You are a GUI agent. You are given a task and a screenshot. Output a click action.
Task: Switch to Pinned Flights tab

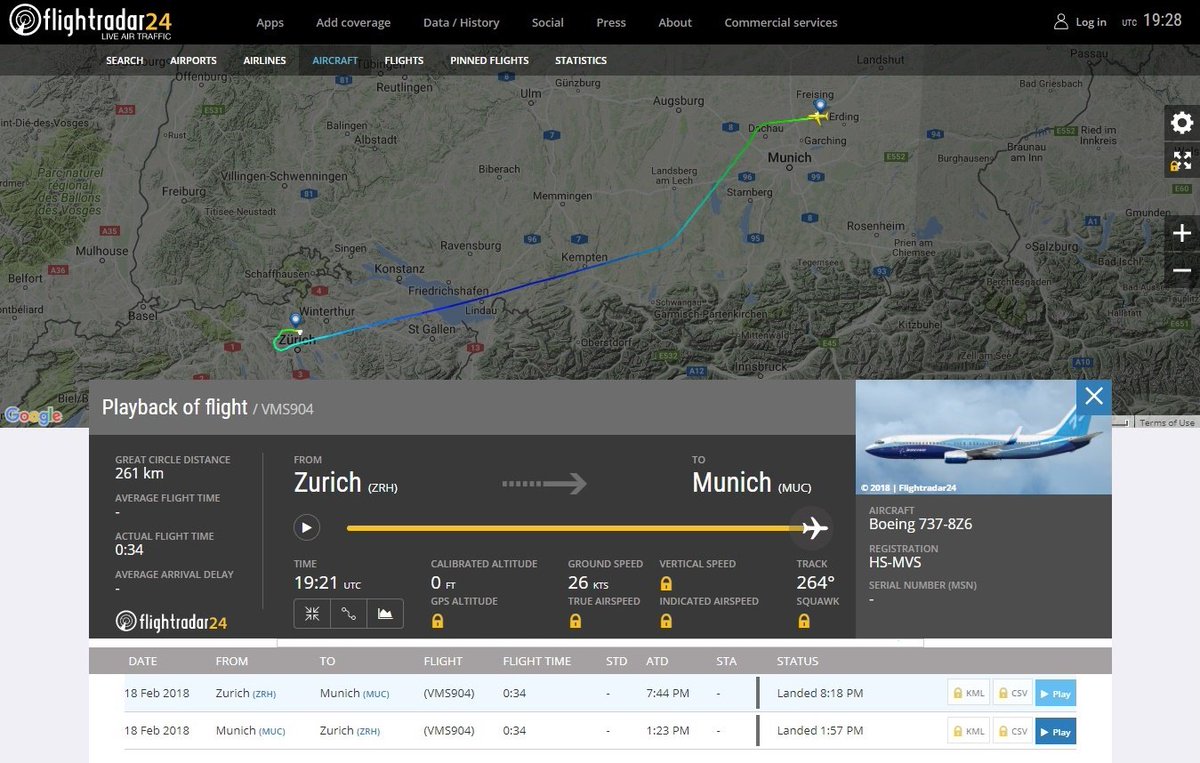pos(489,60)
